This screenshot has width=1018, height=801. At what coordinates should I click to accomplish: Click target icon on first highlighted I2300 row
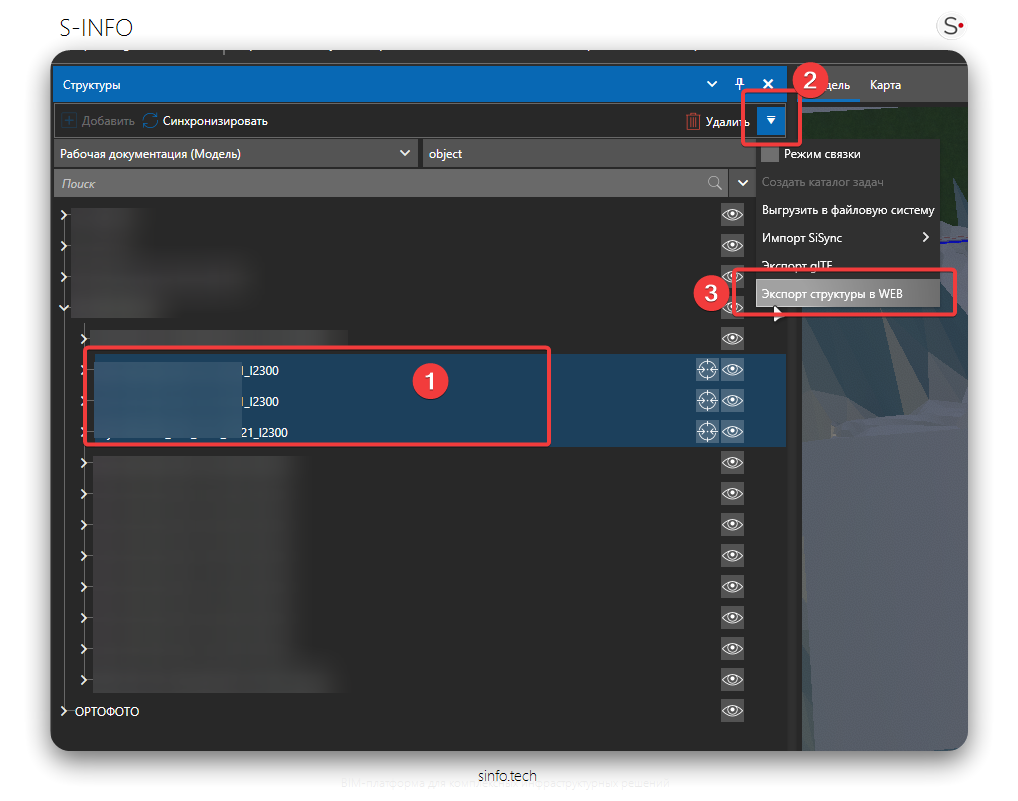point(707,370)
